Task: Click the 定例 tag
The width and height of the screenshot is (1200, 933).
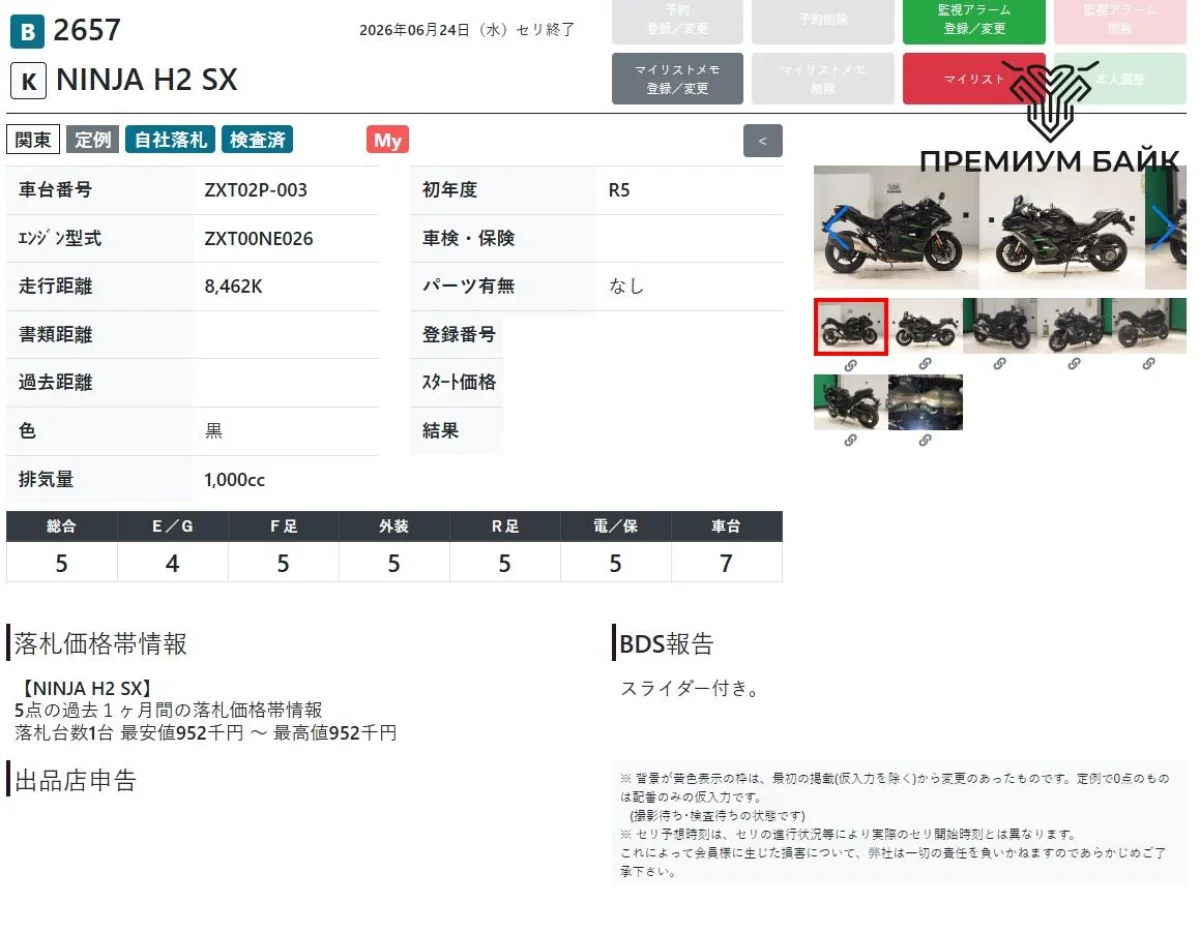Action: click(x=92, y=140)
